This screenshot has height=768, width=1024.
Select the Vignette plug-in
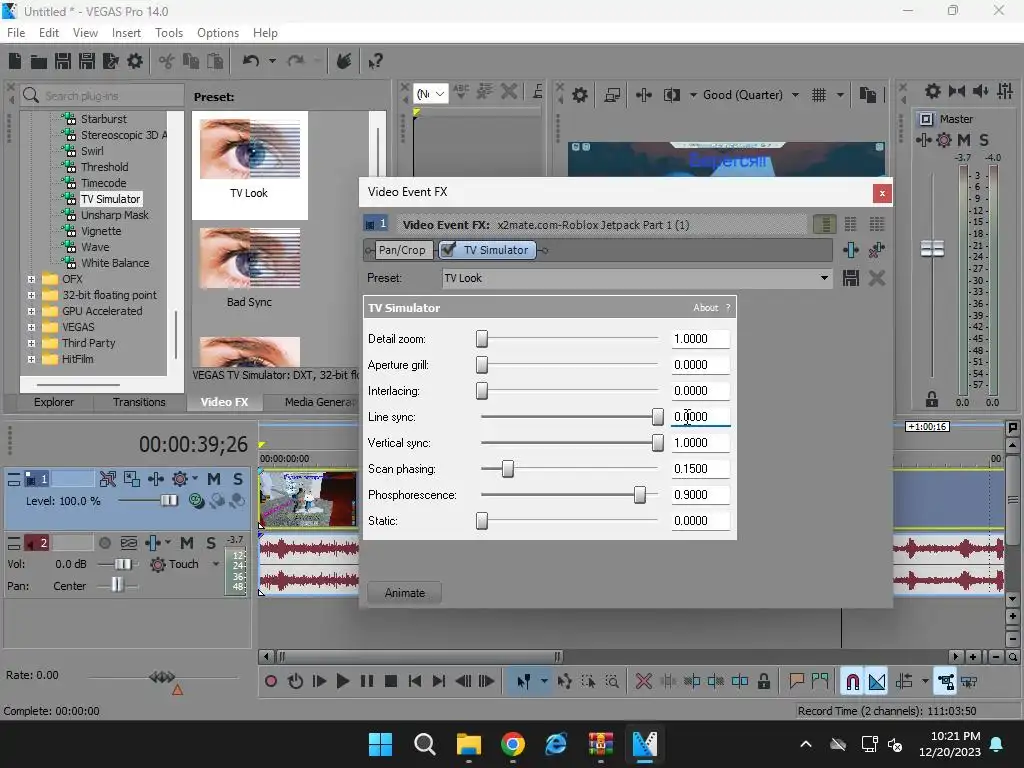101,231
